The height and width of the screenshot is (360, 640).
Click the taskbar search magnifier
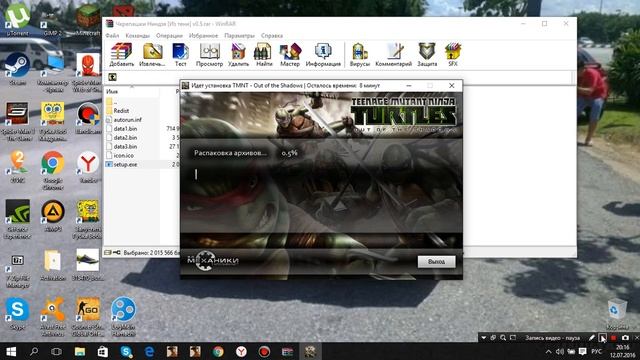(34, 351)
